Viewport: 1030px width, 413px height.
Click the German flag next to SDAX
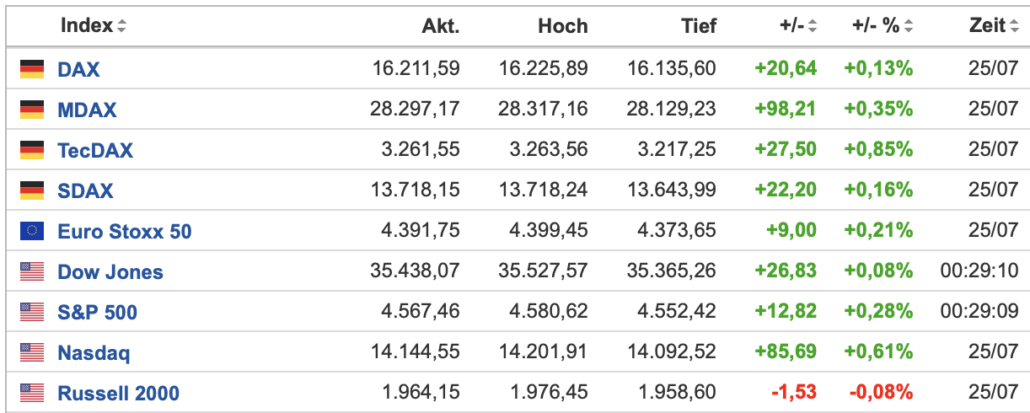coord(32,190)
